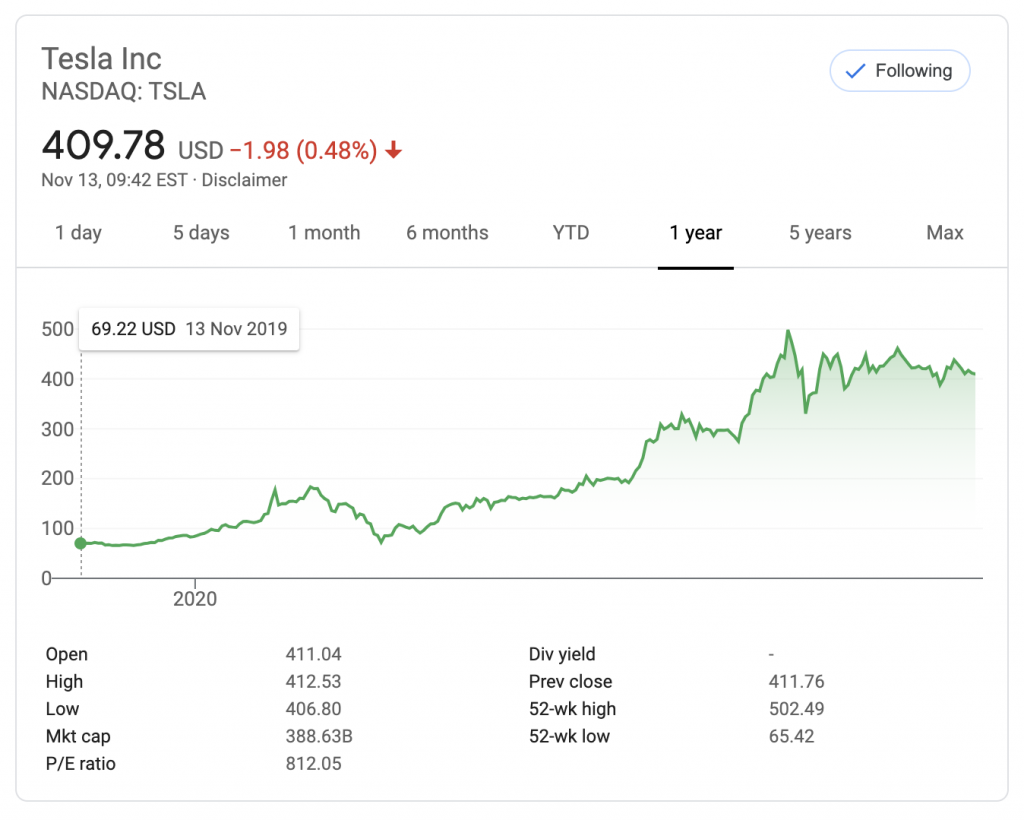Click the NASDAQ: TSLA ticker label
Screen dimensions: 1024x820
point(123,91)
